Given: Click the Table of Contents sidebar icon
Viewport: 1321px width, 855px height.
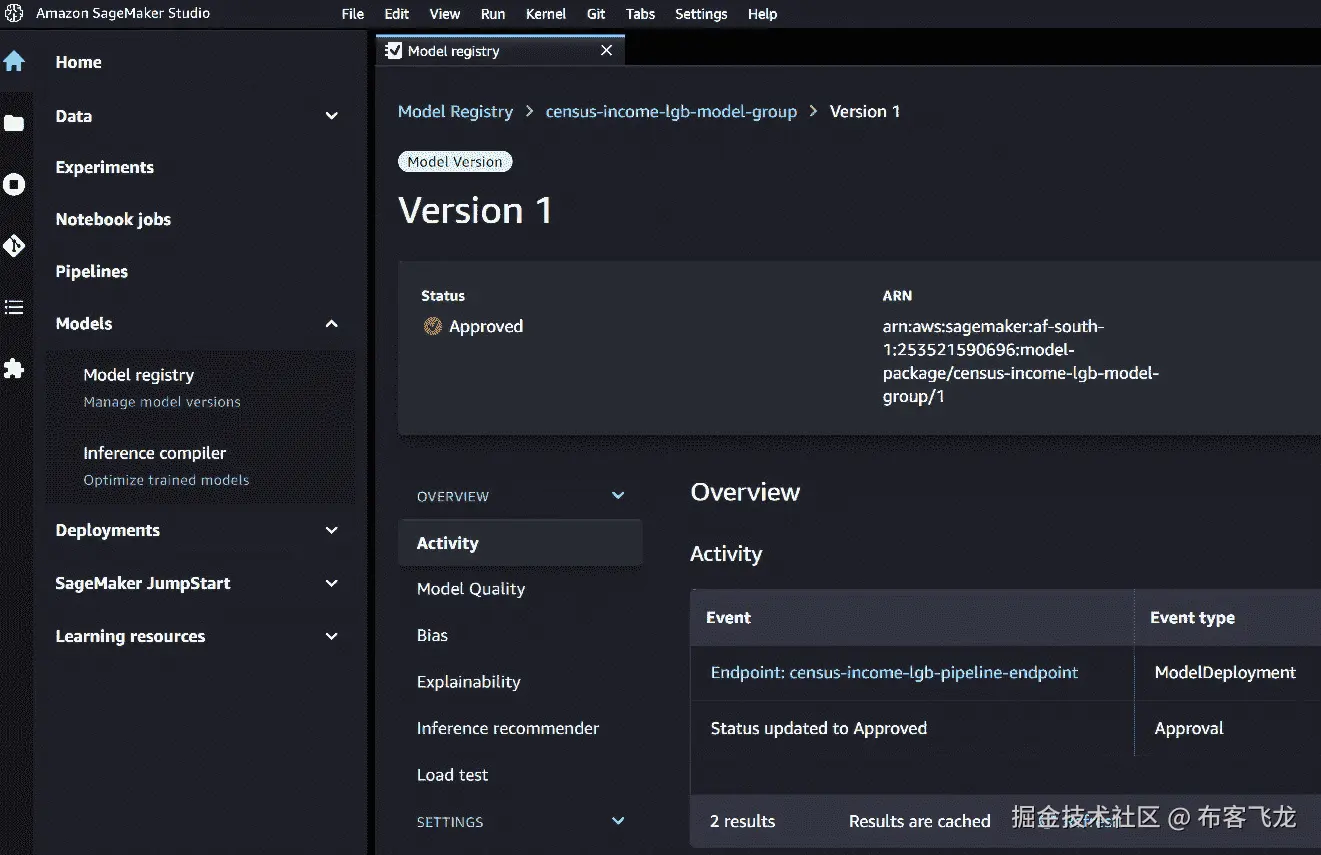Looking at the screenshot, I should point(15,307).
